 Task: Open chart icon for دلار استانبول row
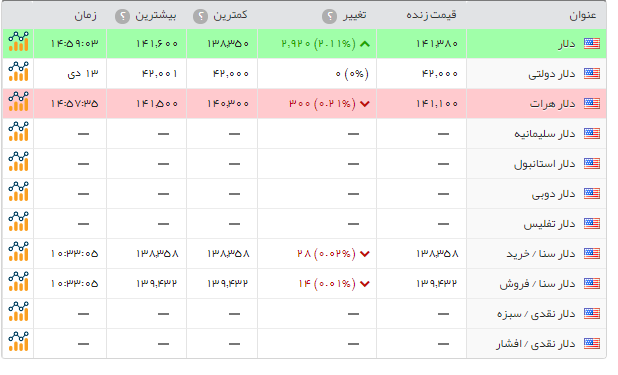pyautogui.click(x=18, y=162)
